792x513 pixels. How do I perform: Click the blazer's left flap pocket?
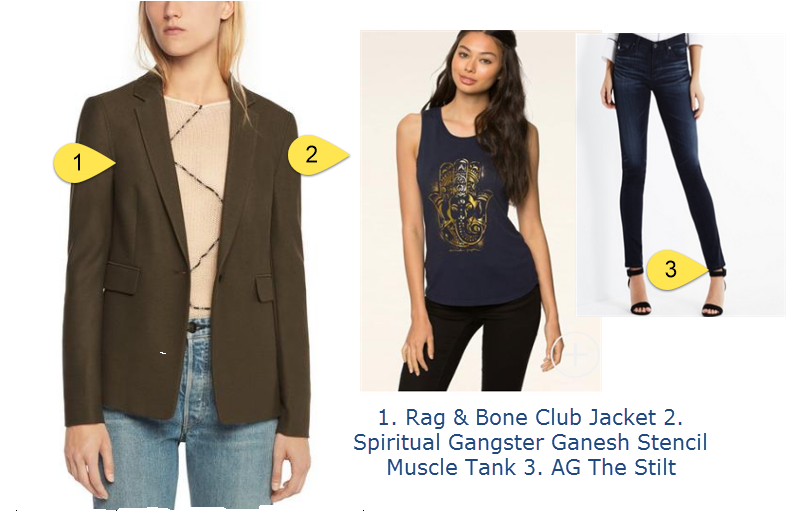[x=122, y=278]
